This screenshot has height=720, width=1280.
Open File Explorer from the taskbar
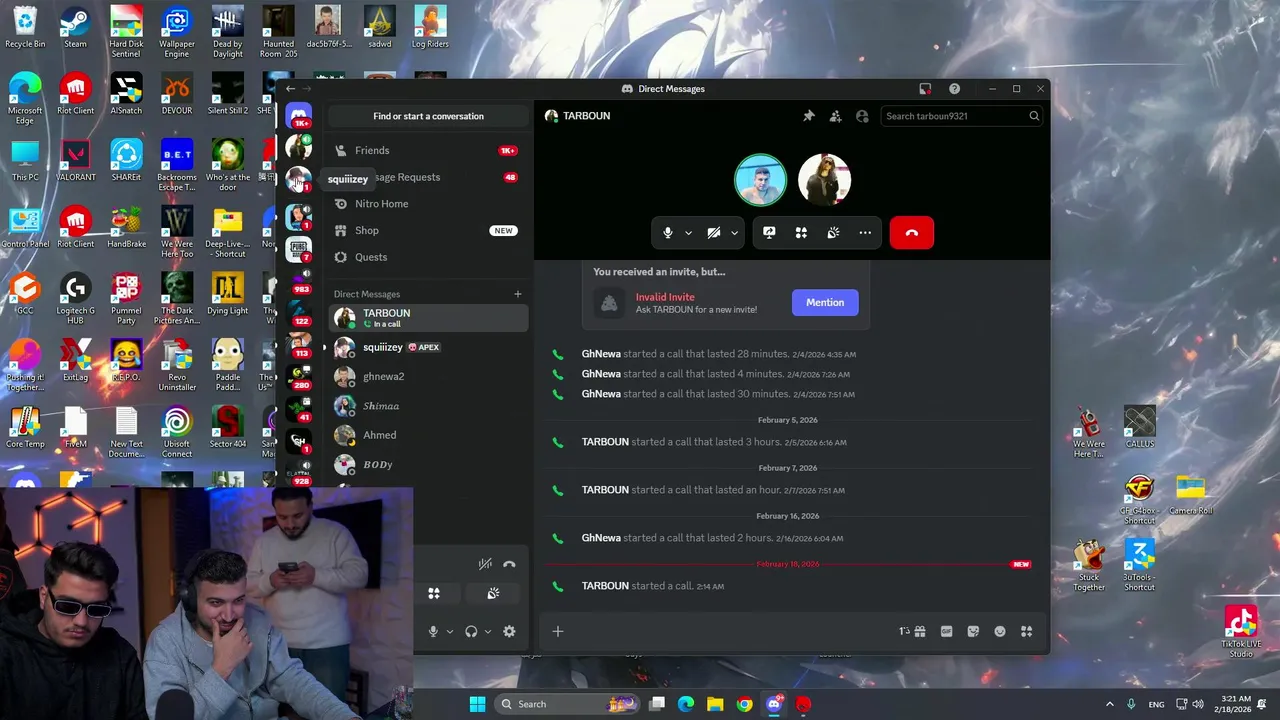(715, 704)
